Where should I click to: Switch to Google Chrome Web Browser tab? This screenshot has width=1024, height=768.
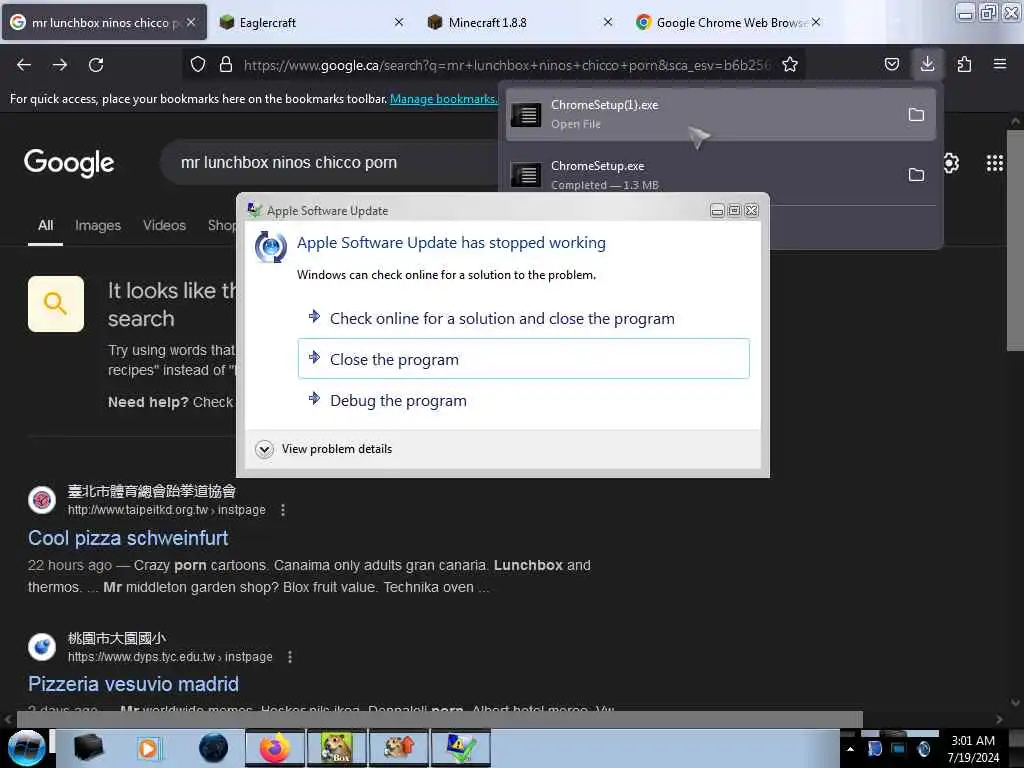point(728,22)
